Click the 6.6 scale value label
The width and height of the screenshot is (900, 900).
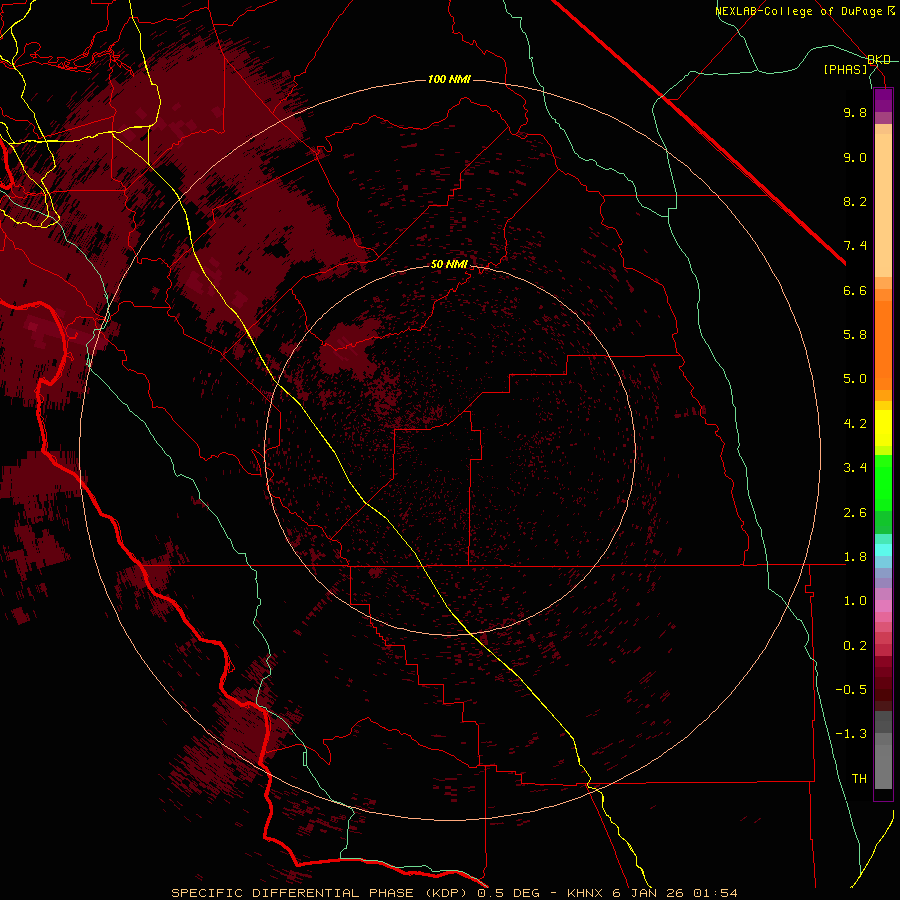pos(855,290)
